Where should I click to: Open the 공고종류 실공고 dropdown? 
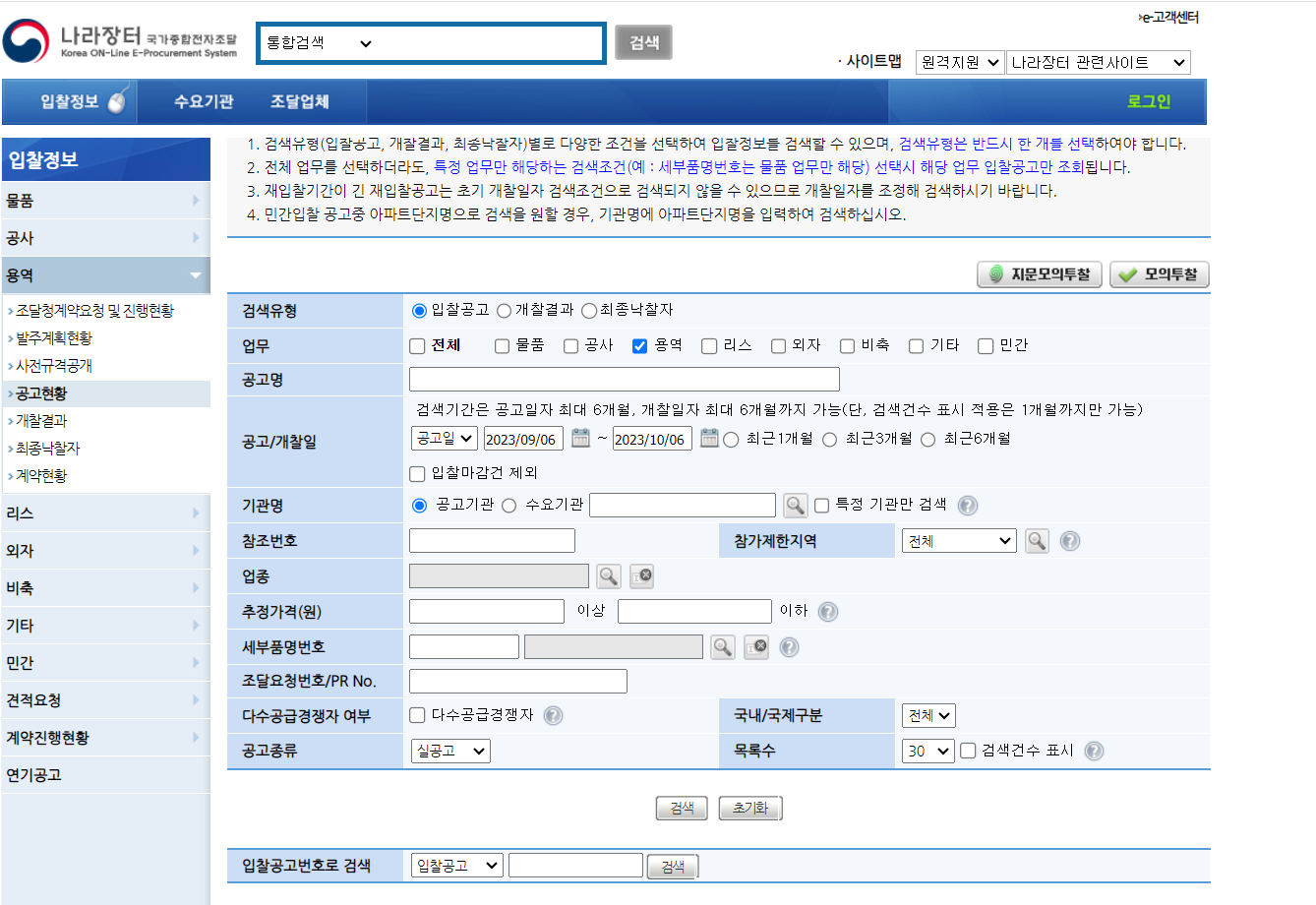click(x=450, y=751)
